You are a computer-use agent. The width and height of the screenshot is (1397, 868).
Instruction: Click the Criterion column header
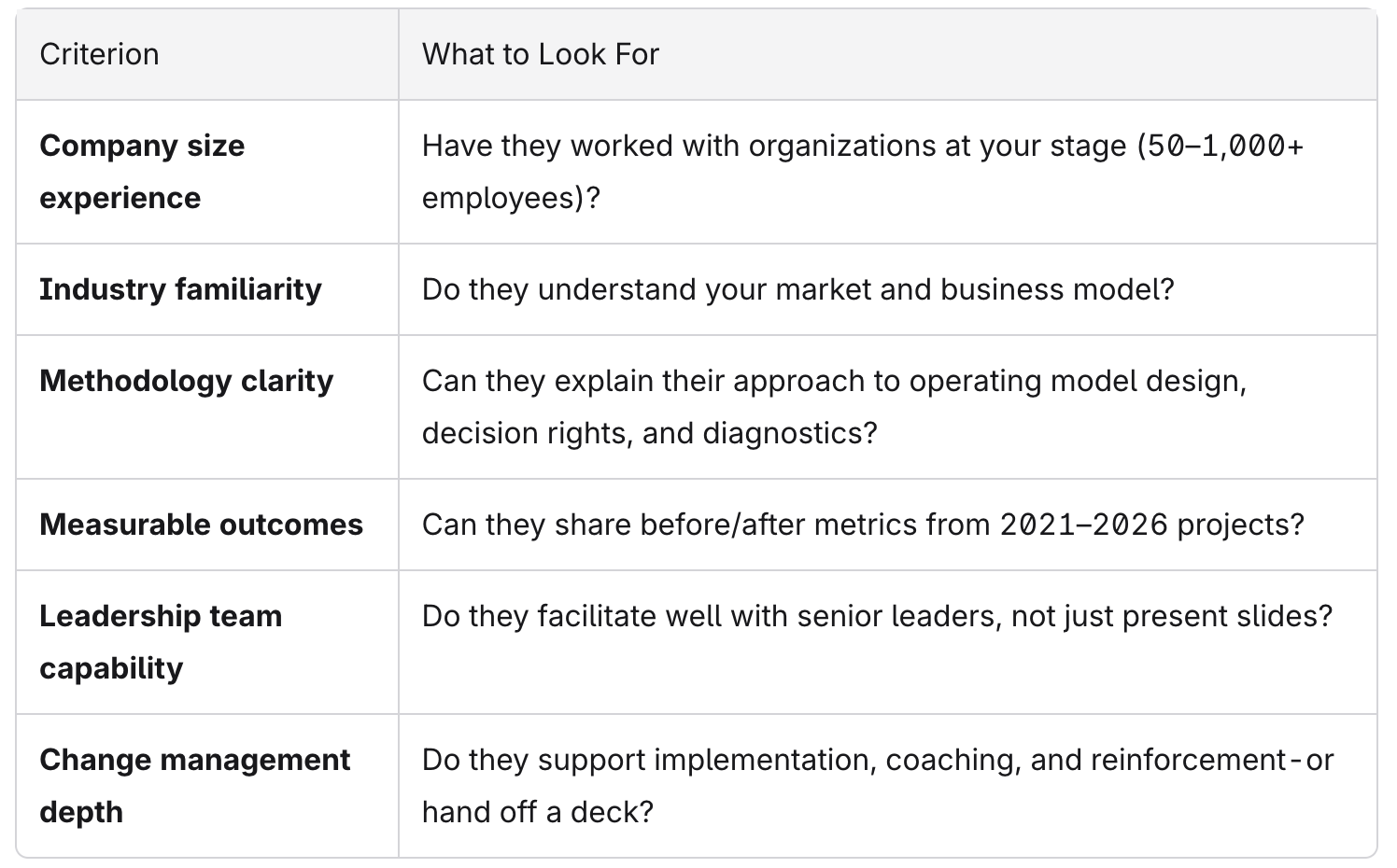coord(99,54)
